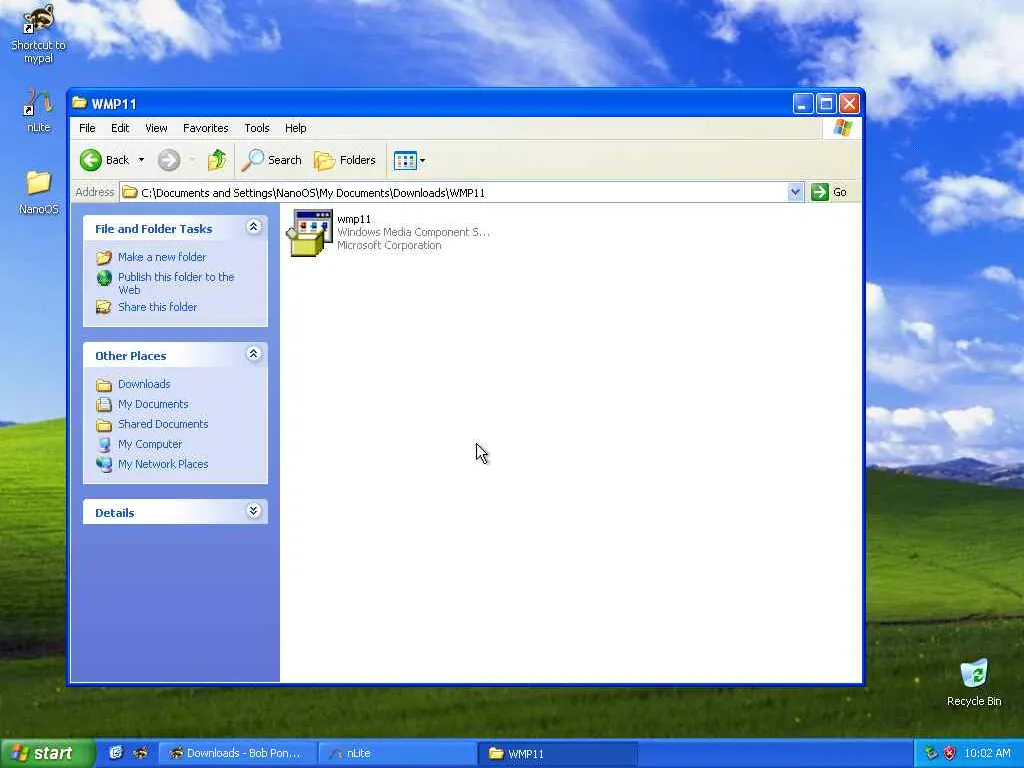Image resolution: width=1024 pixels, height=768 pixels.
Task: Click the 10:02 AM system clock
Action: click(x=987, y=753)
